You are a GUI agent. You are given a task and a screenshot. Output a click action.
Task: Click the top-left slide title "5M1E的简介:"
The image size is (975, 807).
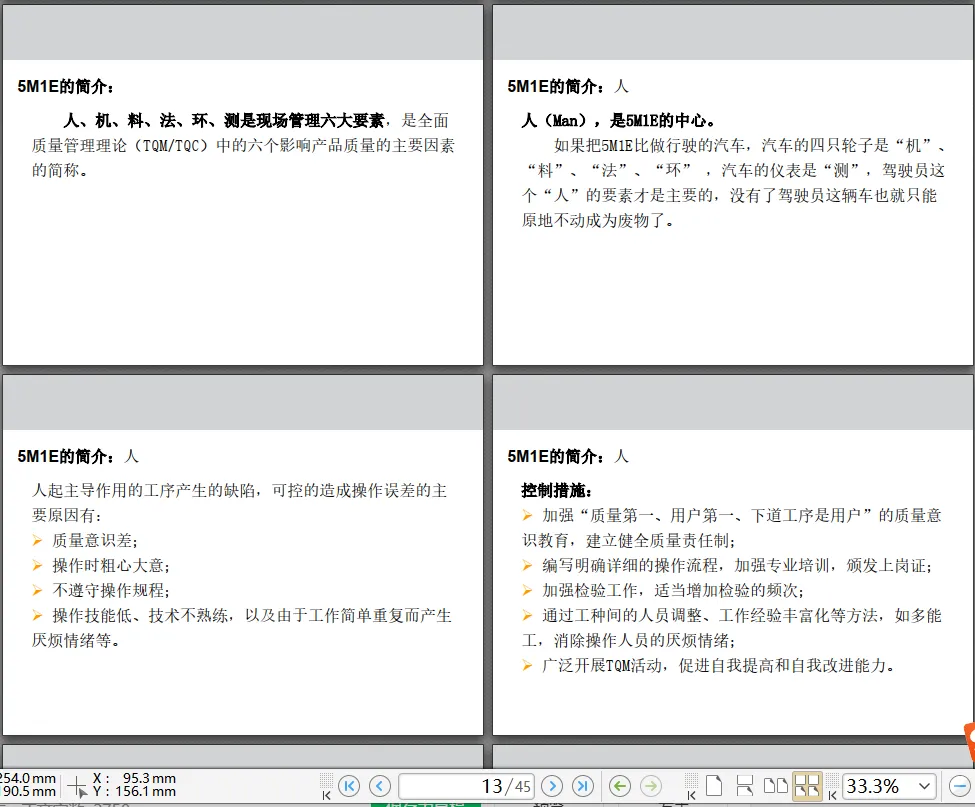pos(66,86)
